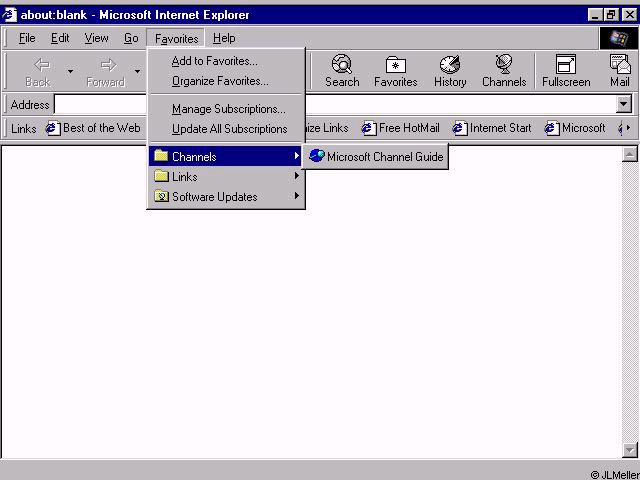Open the Free HotMail link
640x480 pixels.
[x=401, y=128]
